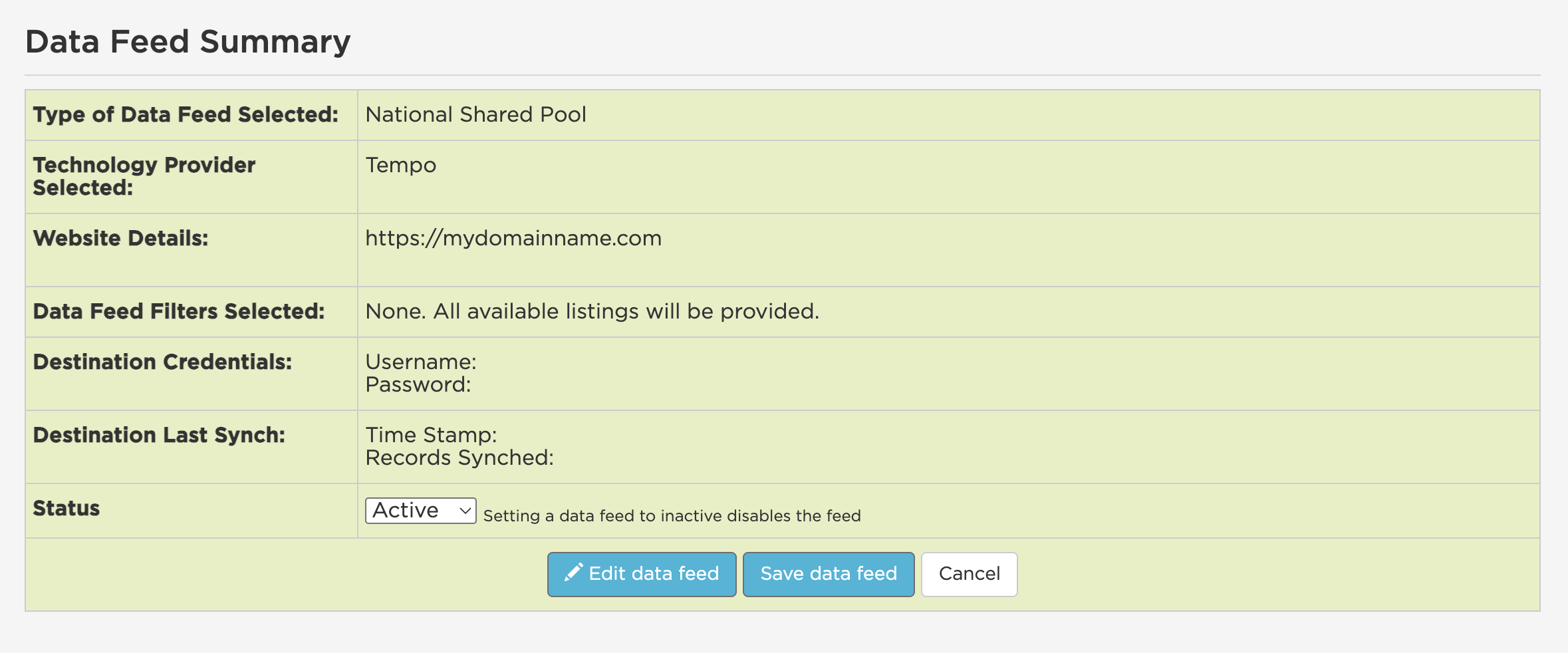This screenshot has height=653, width=1568.
Task: Click the inactive feed hint text
Action: tap(672, 516)
